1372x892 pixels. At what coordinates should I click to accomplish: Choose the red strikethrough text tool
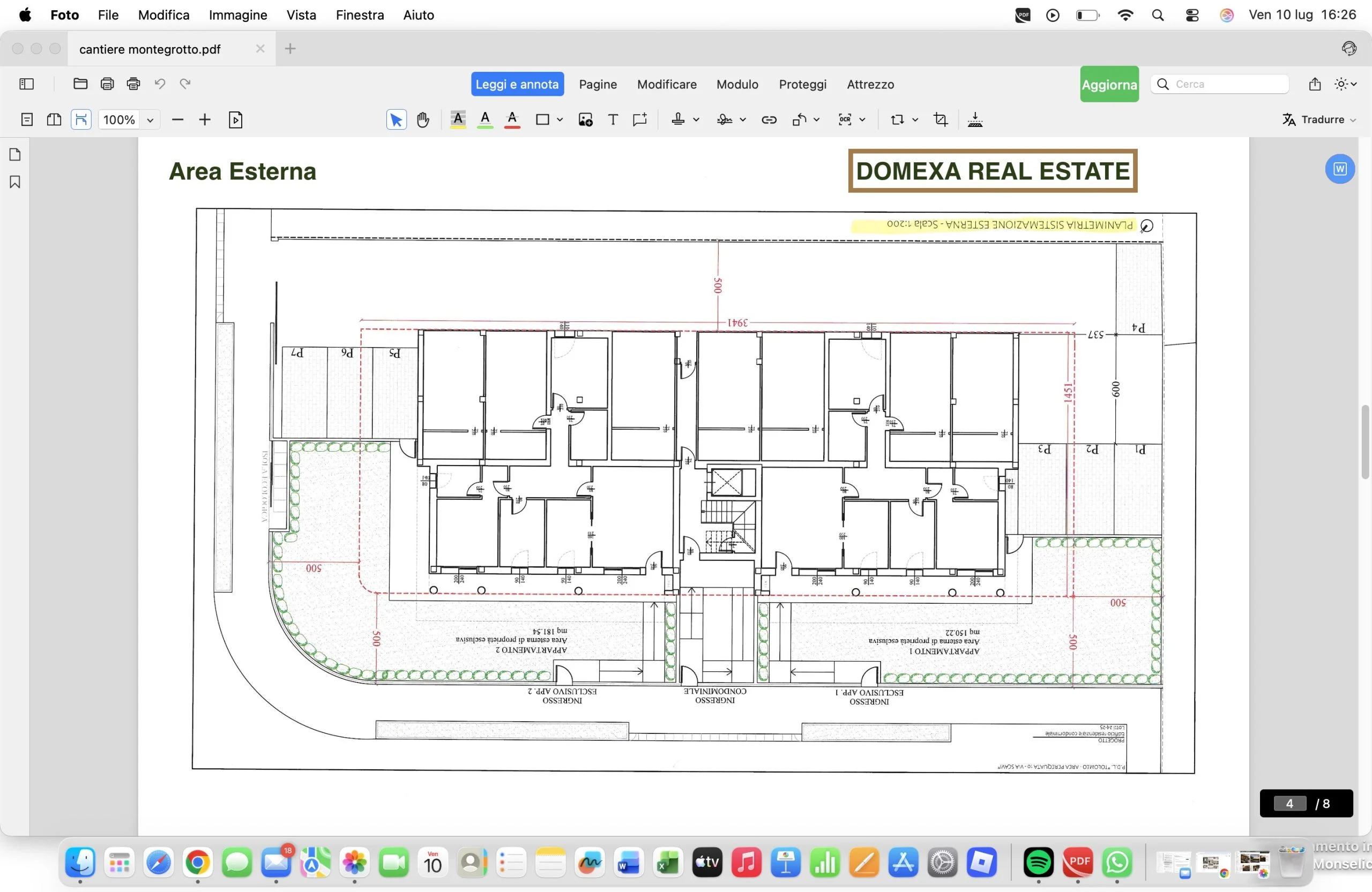[x=512, y=120]
